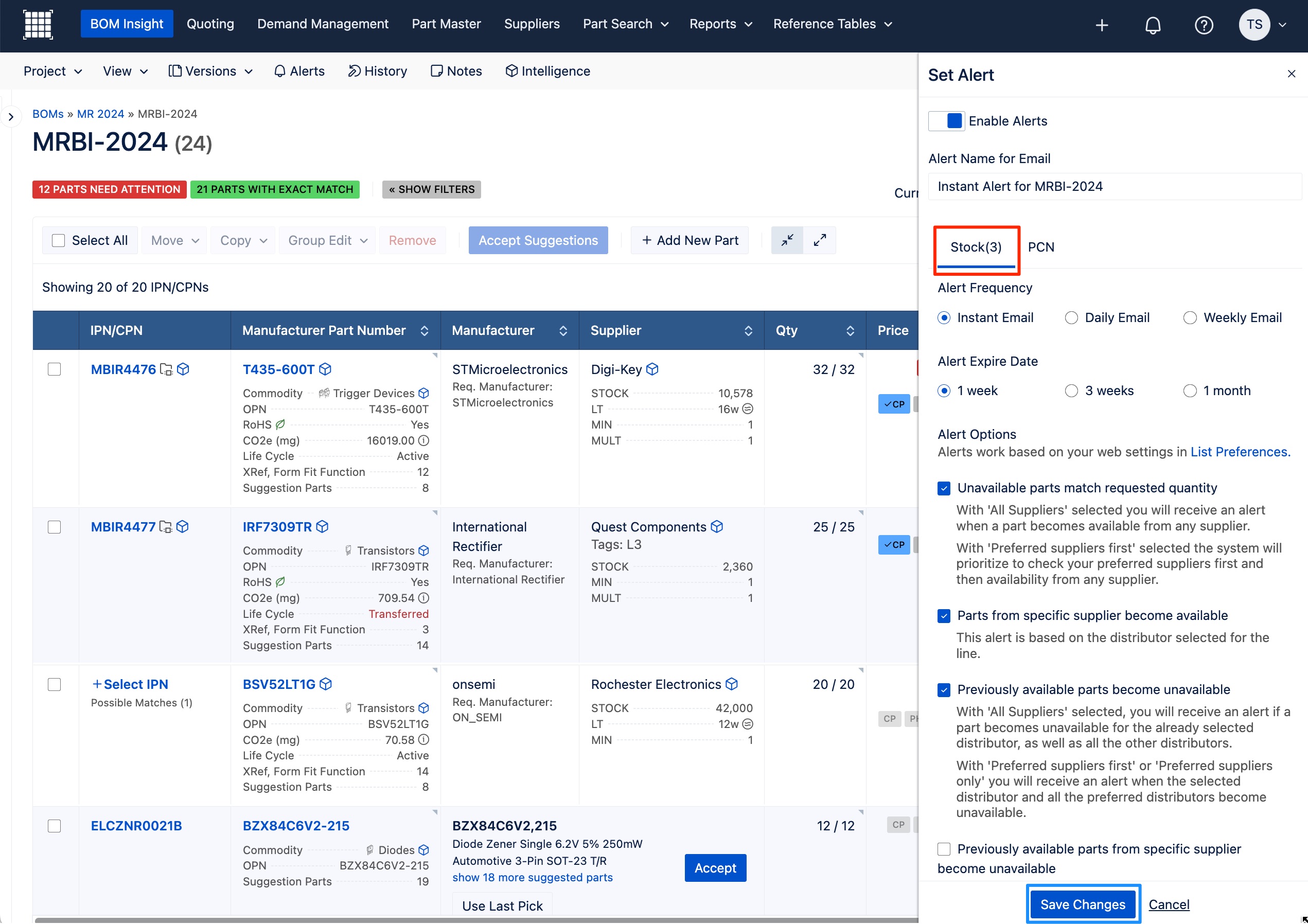
Task: Click CO2e info icon for 16019.00
Action: [x=423, y=440]
